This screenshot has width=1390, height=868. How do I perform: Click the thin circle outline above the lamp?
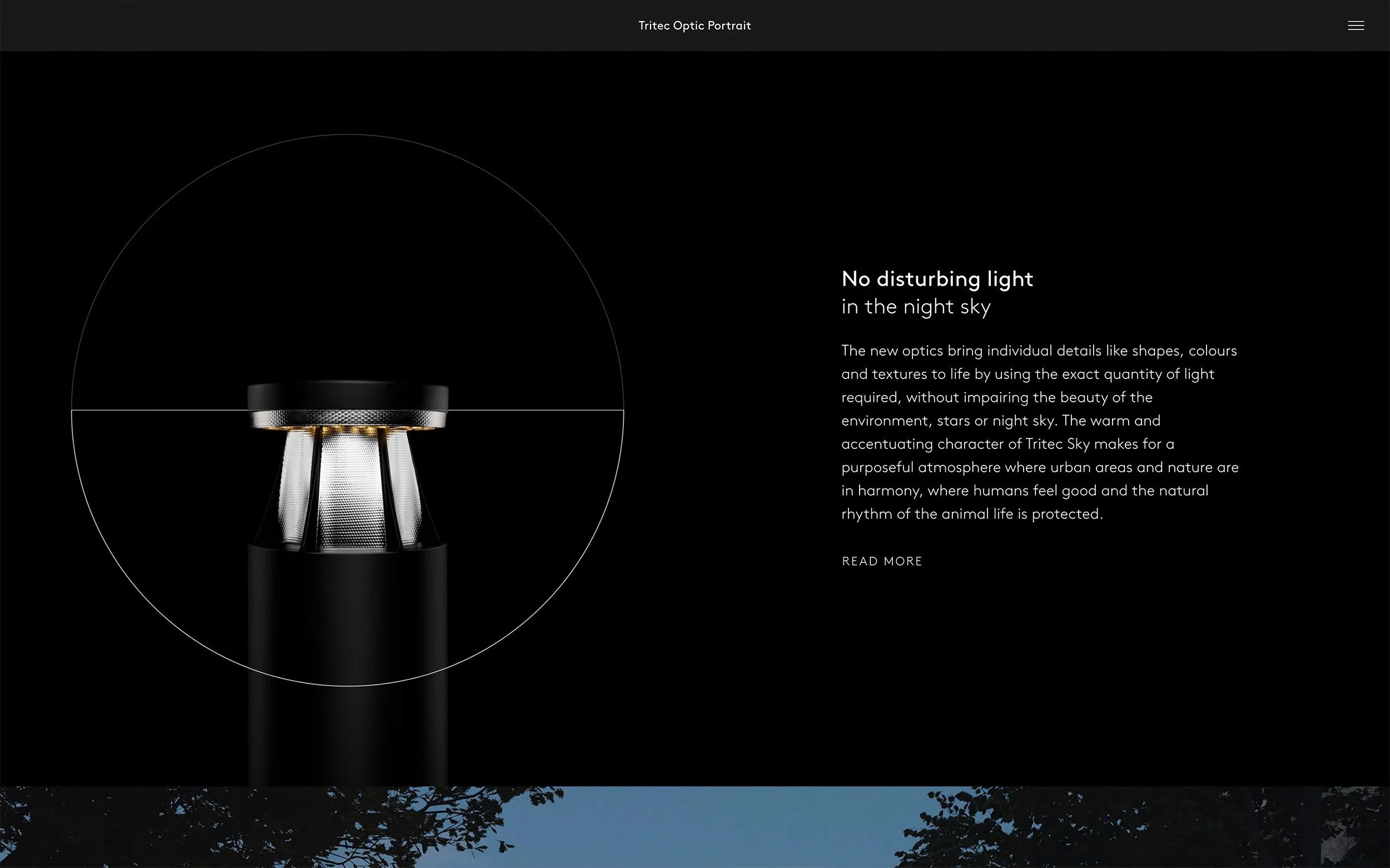(x=348, y=135)
